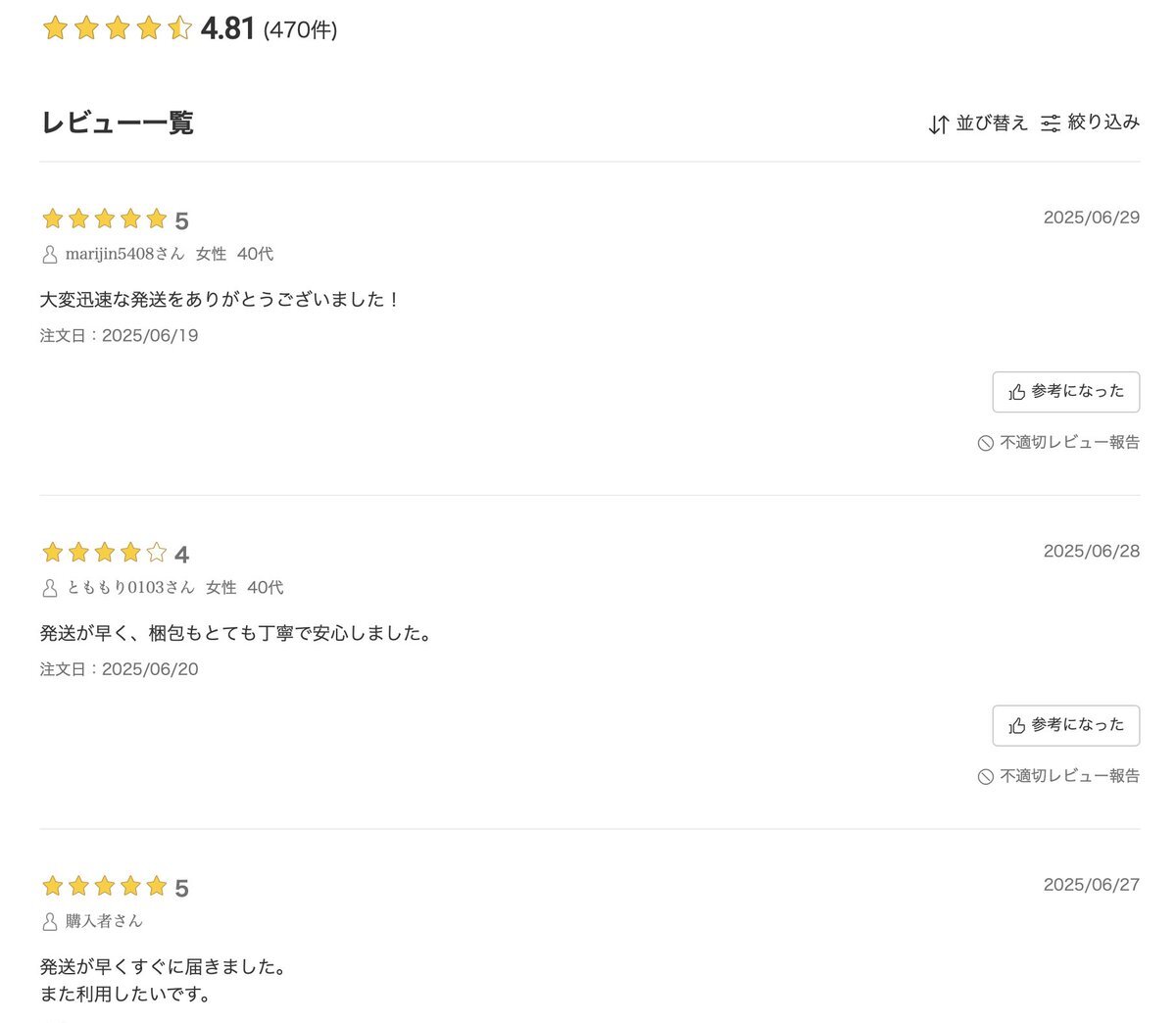Mark とももり0103's review as 参考になった
Image resolution: width=1176 pixels, height=1023 pixels.
1066,725
